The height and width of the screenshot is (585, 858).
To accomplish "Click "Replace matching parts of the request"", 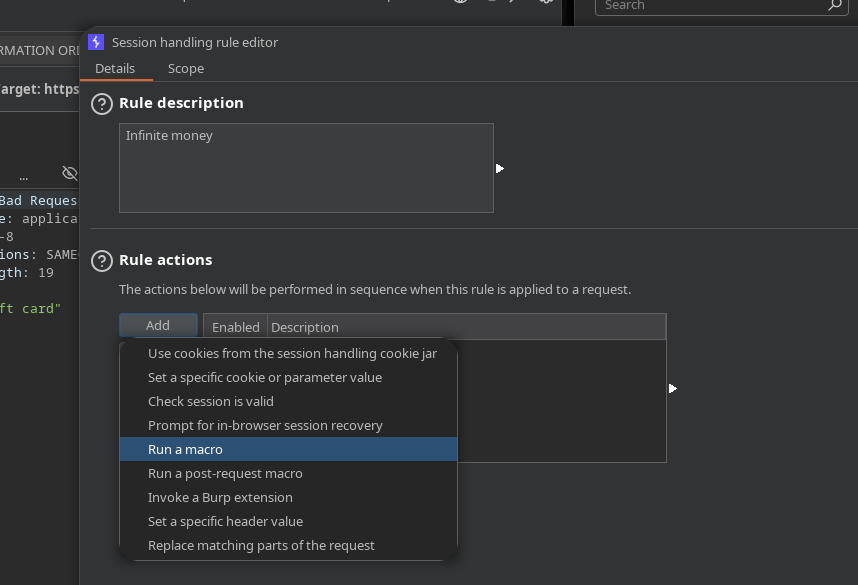I will 261,546.
